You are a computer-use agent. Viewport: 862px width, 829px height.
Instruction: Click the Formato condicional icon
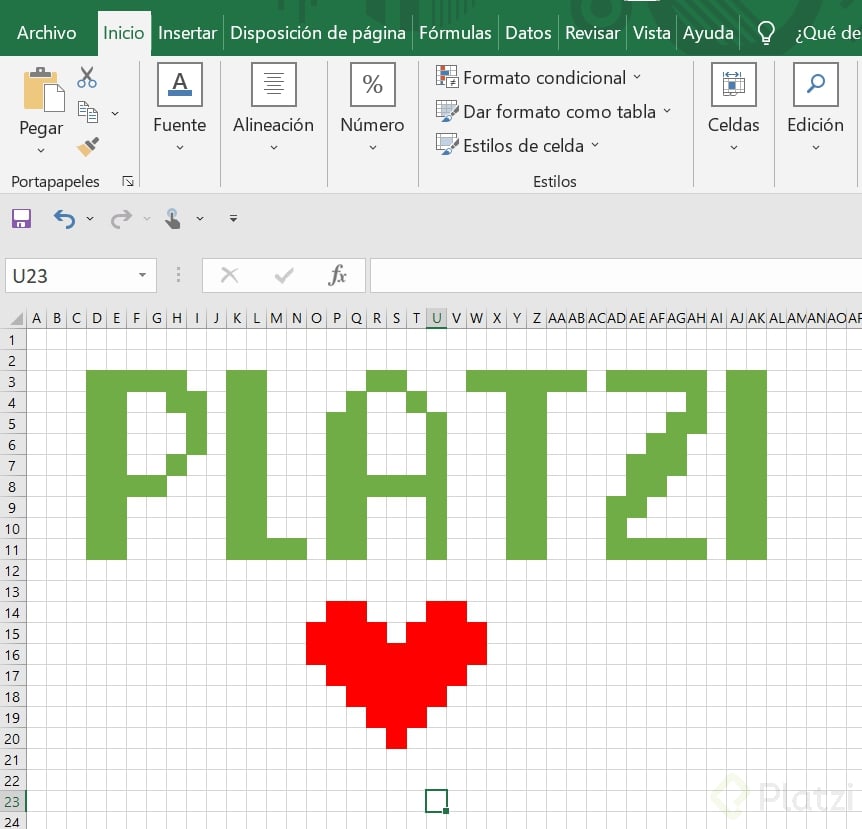447,76
